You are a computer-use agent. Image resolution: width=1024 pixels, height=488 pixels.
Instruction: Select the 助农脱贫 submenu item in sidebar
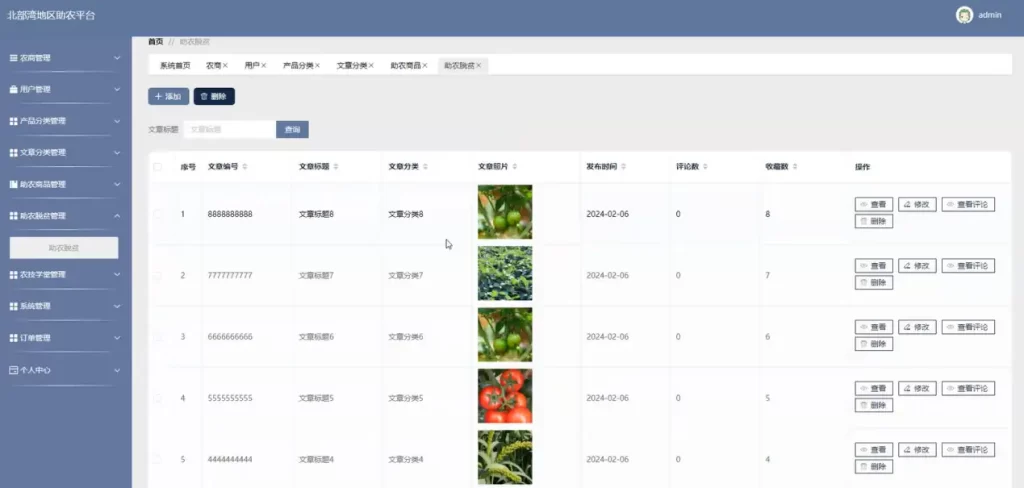click(64, 248)
